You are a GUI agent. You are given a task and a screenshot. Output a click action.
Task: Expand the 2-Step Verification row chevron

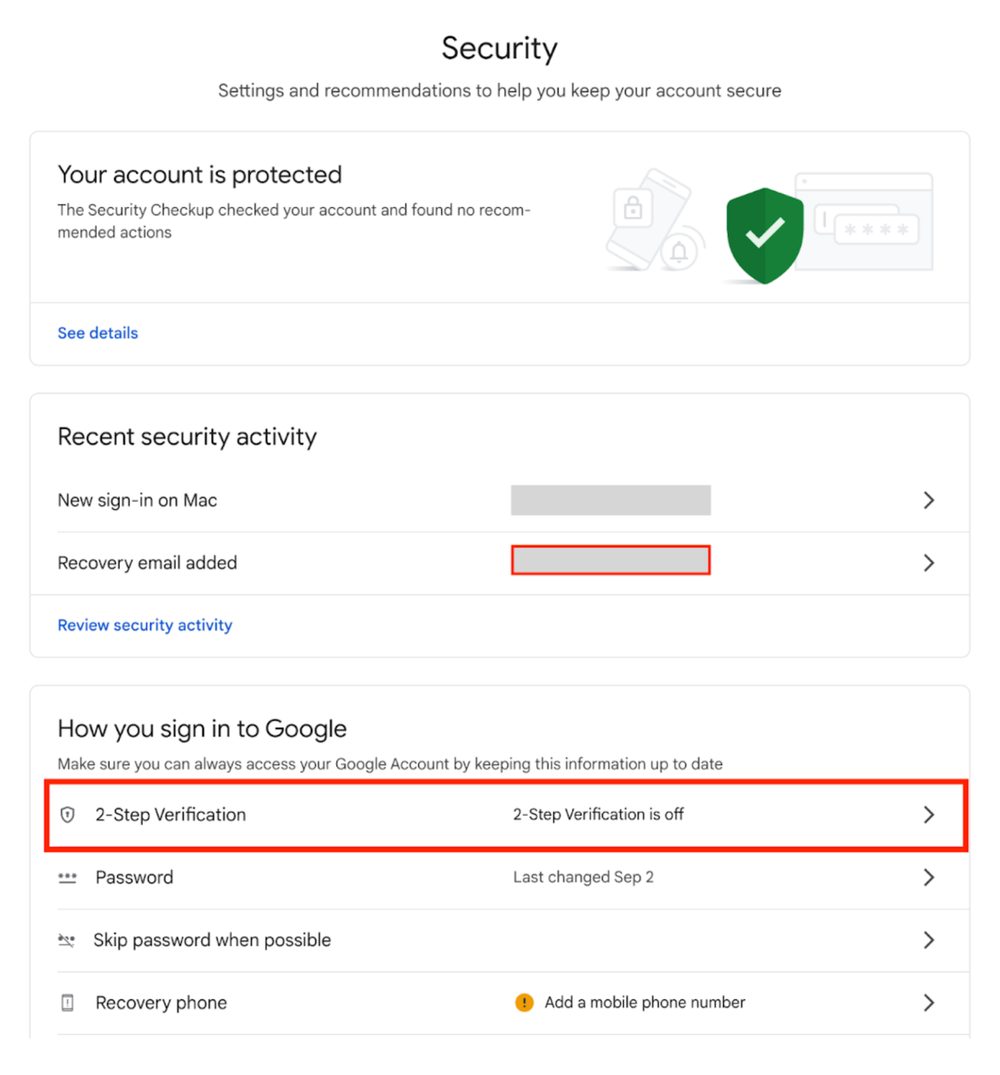coord(929,814)
